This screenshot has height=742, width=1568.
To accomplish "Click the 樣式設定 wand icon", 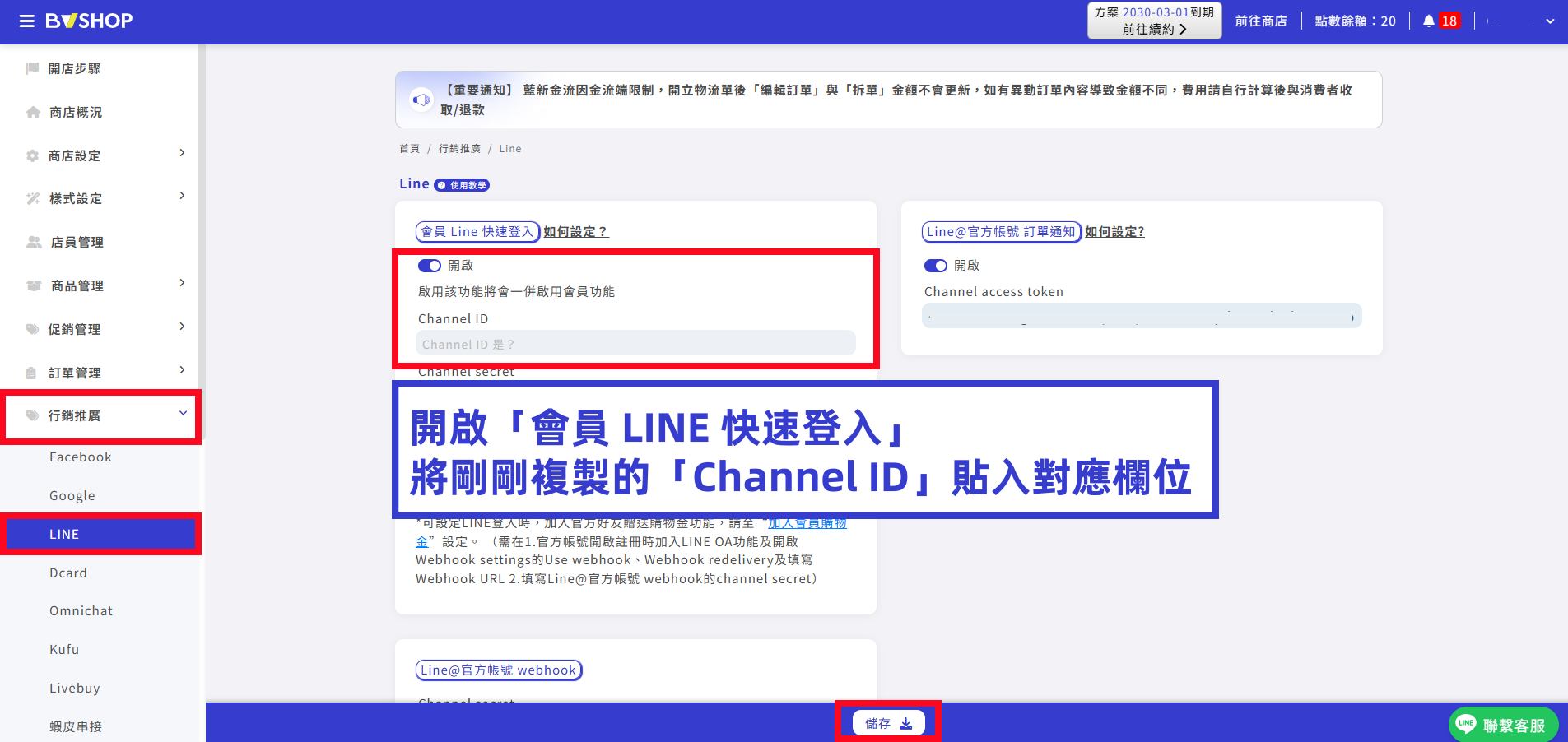I will click(33, 198).
